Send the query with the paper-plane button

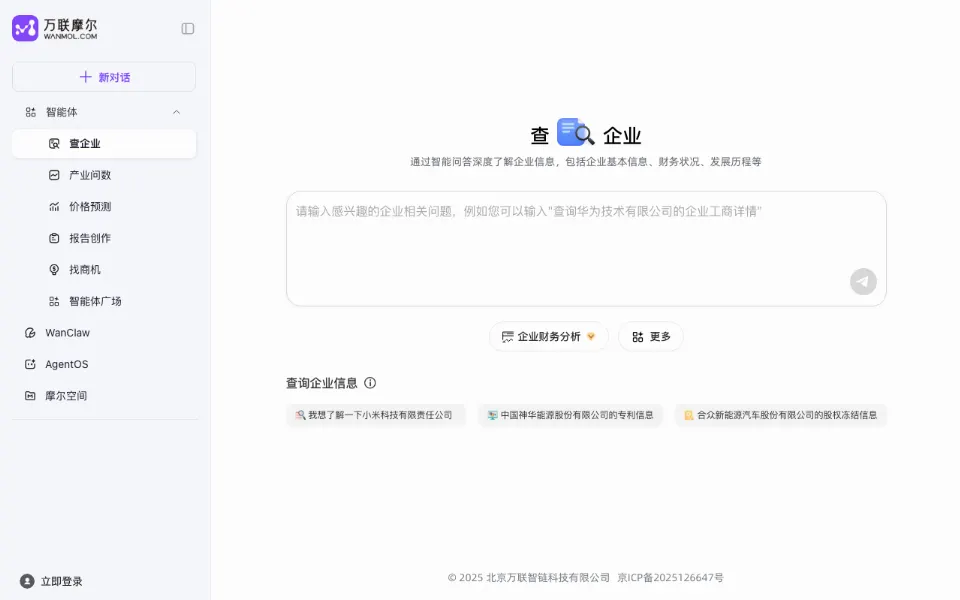pos(863,282)
